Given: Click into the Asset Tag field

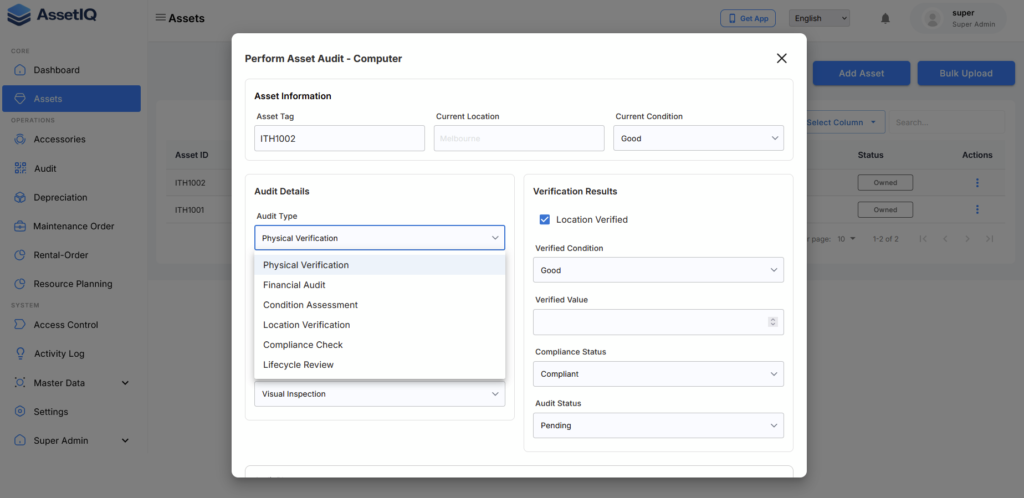Looking at the screenshot, I should pos(340,138).
